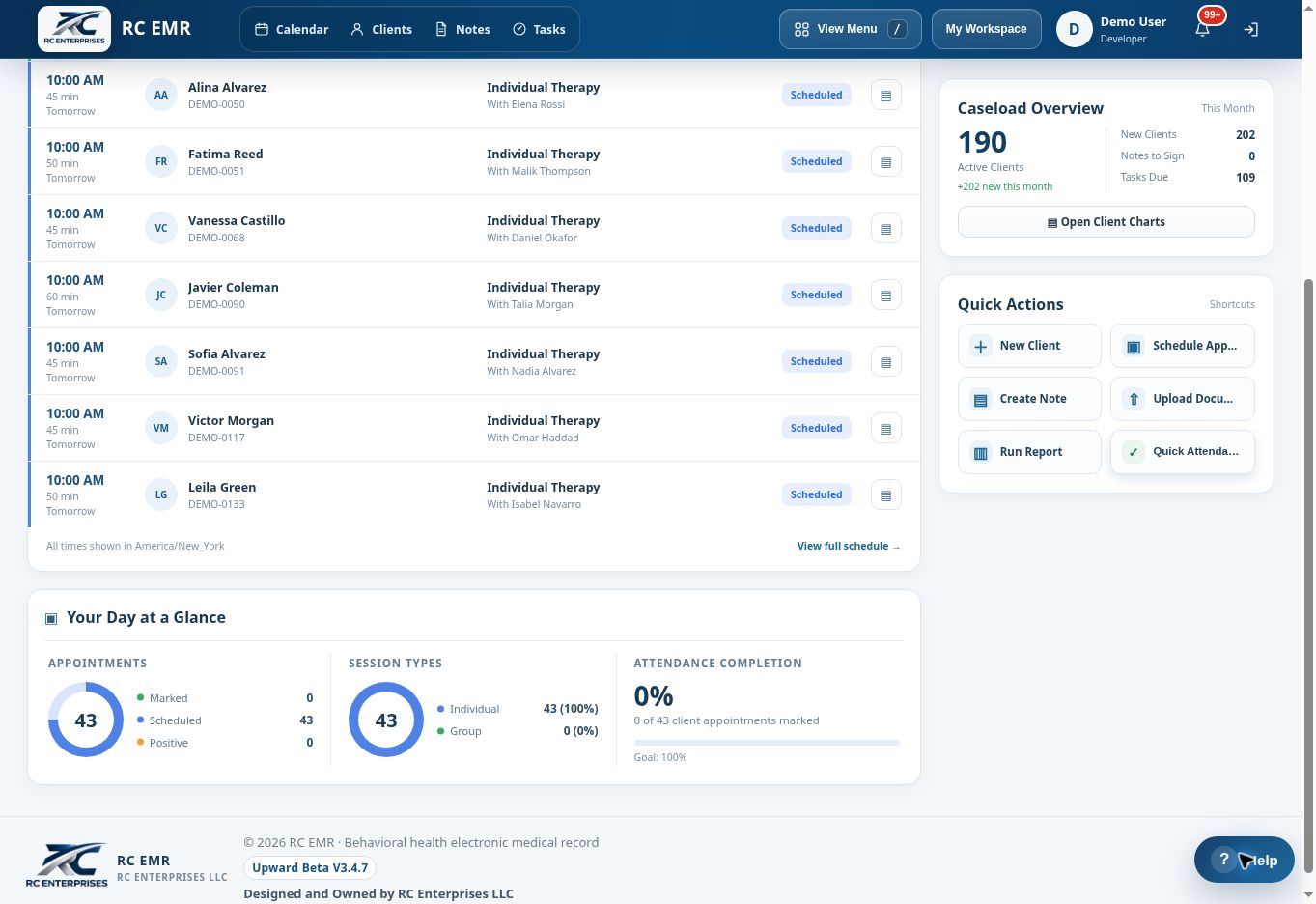This screenshot has width=1316, height=904.
Task: Click the RC Enterprises logo in header
Action: click(74, 28)
